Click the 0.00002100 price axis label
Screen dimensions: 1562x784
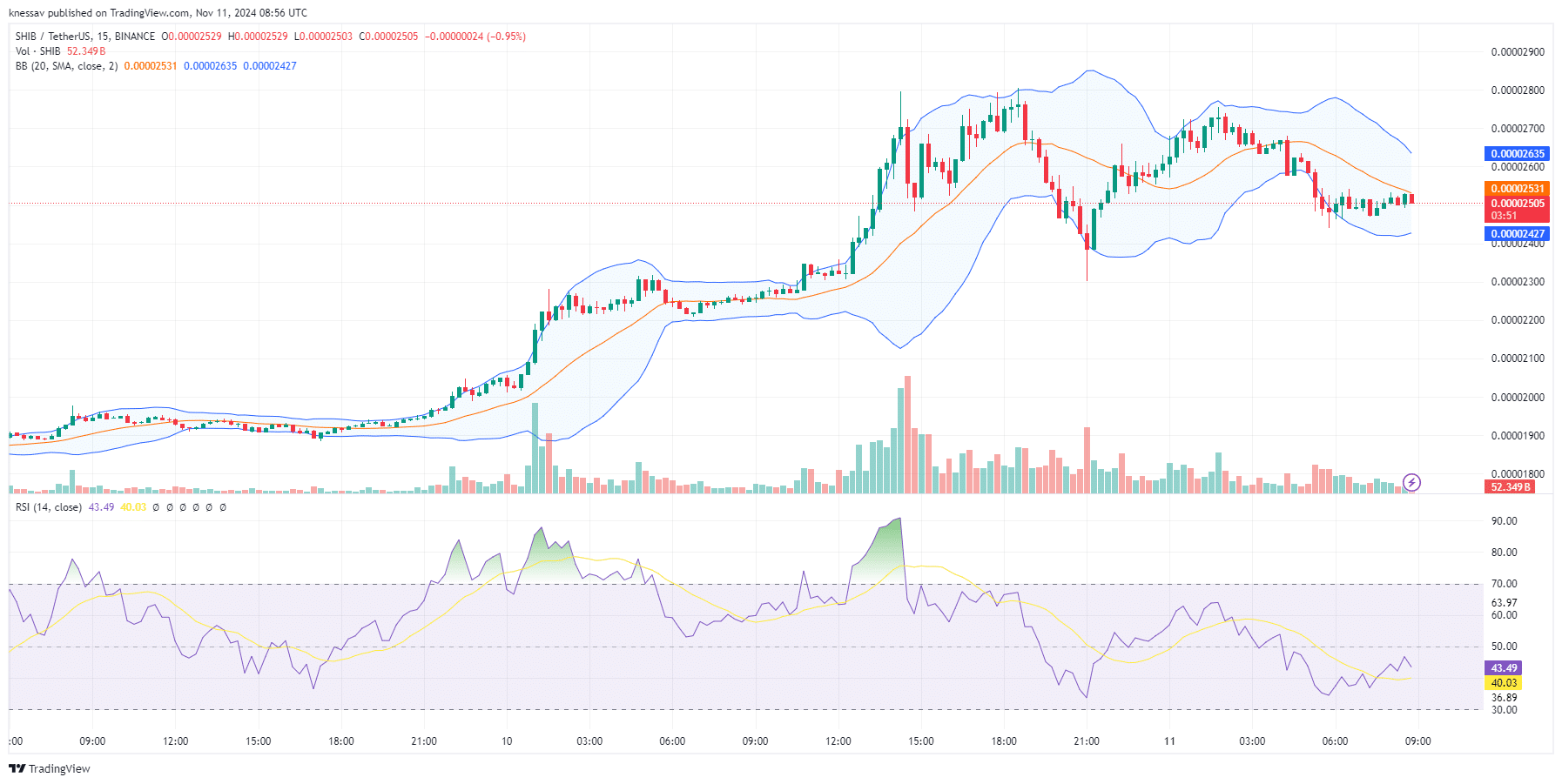pos(1518,358)
